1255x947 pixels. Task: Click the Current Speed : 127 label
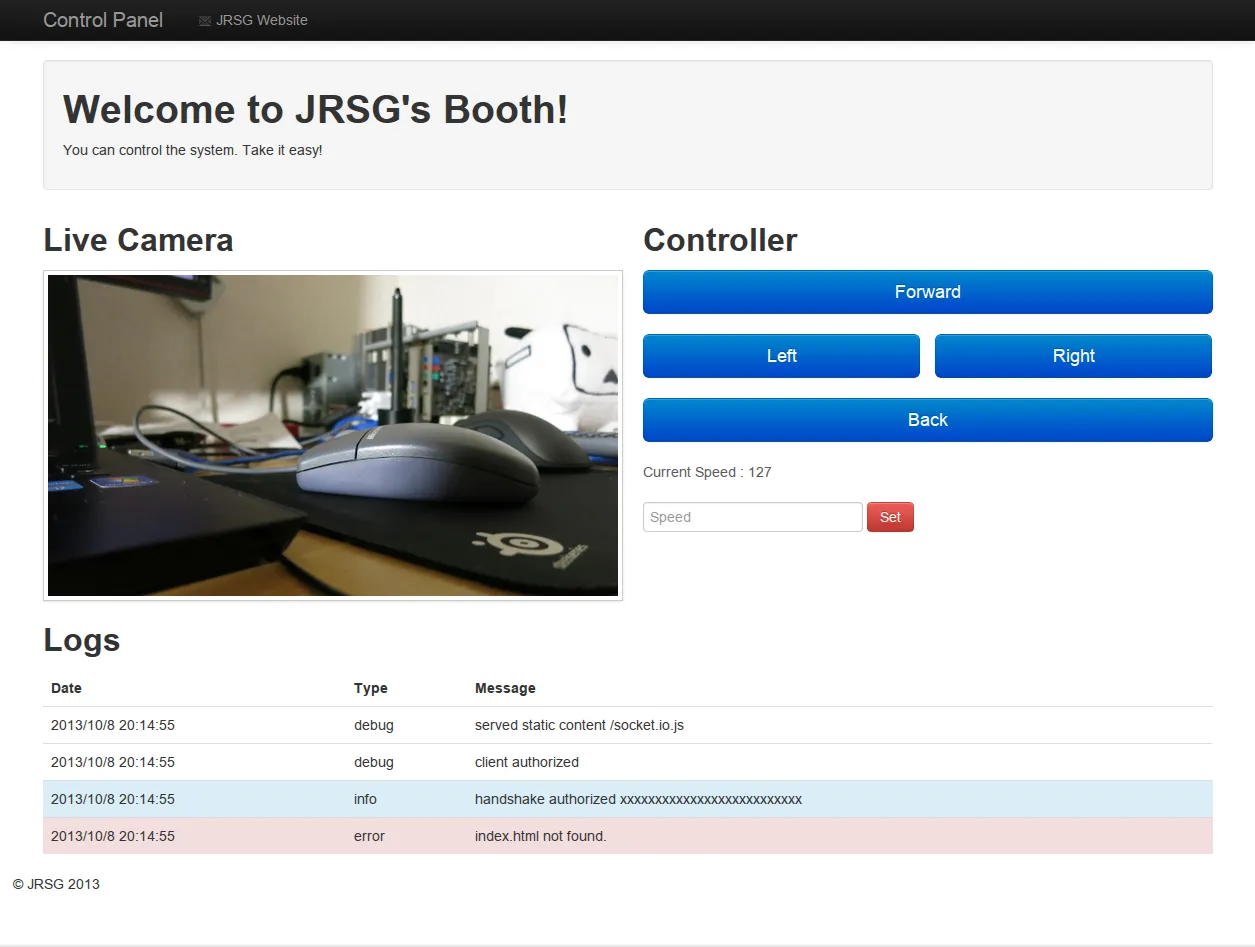point(707,472)
